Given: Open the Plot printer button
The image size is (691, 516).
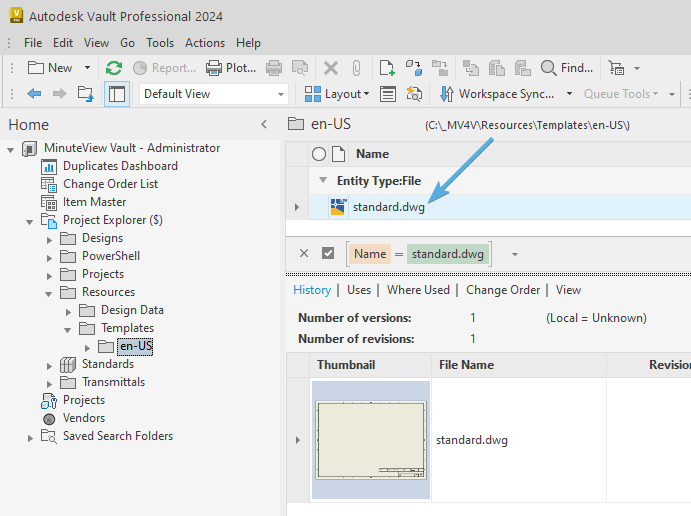Looking at the screenshot, I should [231, 68].
